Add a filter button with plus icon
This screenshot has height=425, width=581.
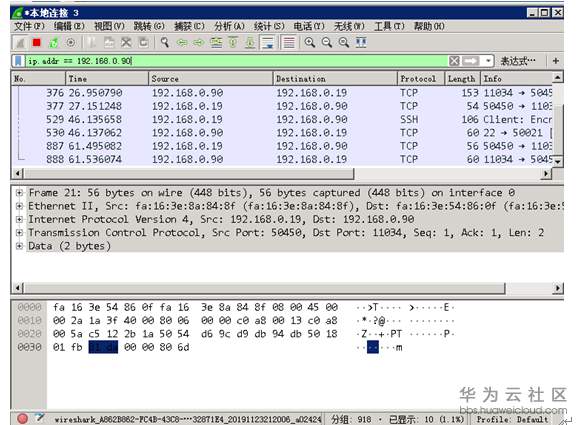(556, 61)
